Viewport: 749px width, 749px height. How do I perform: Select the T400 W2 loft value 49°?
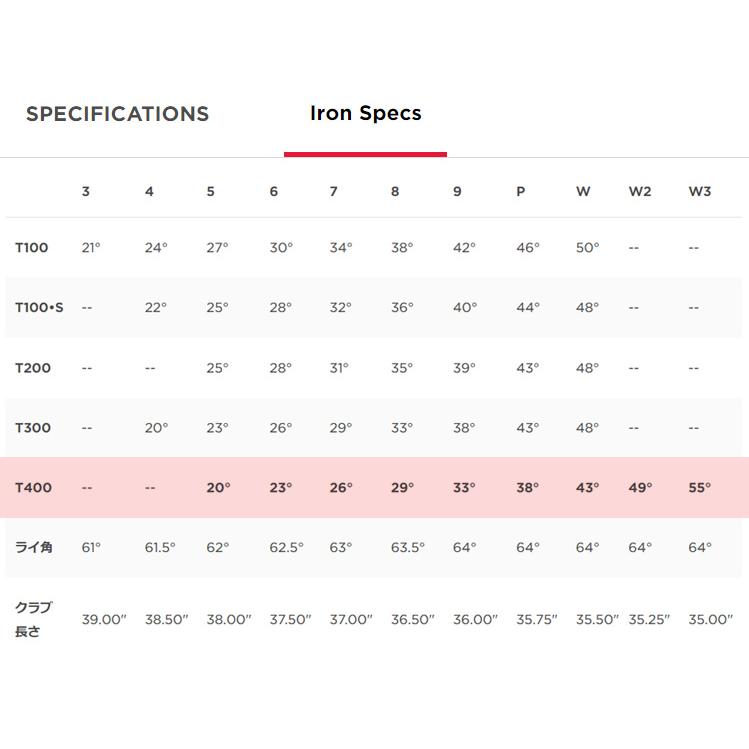click(640, 488)
